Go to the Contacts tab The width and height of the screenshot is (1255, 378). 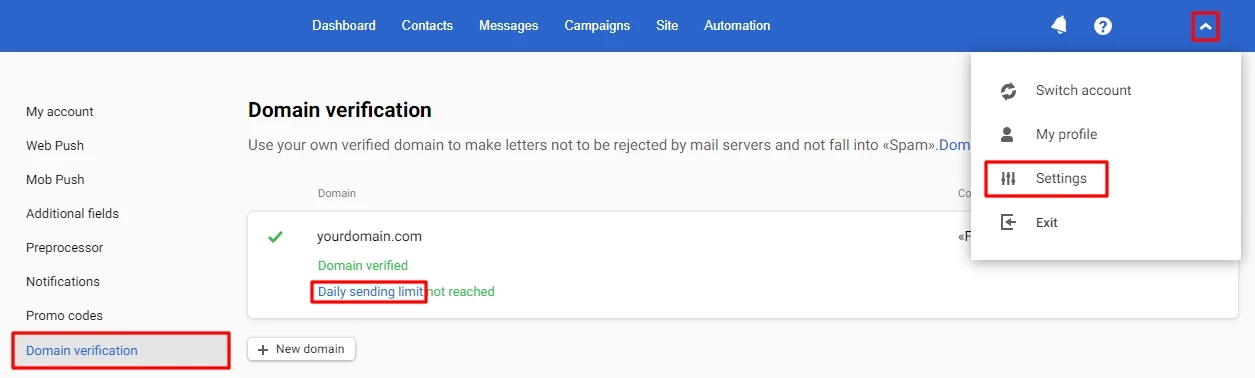pyautogui.click(x=427, y=26)
